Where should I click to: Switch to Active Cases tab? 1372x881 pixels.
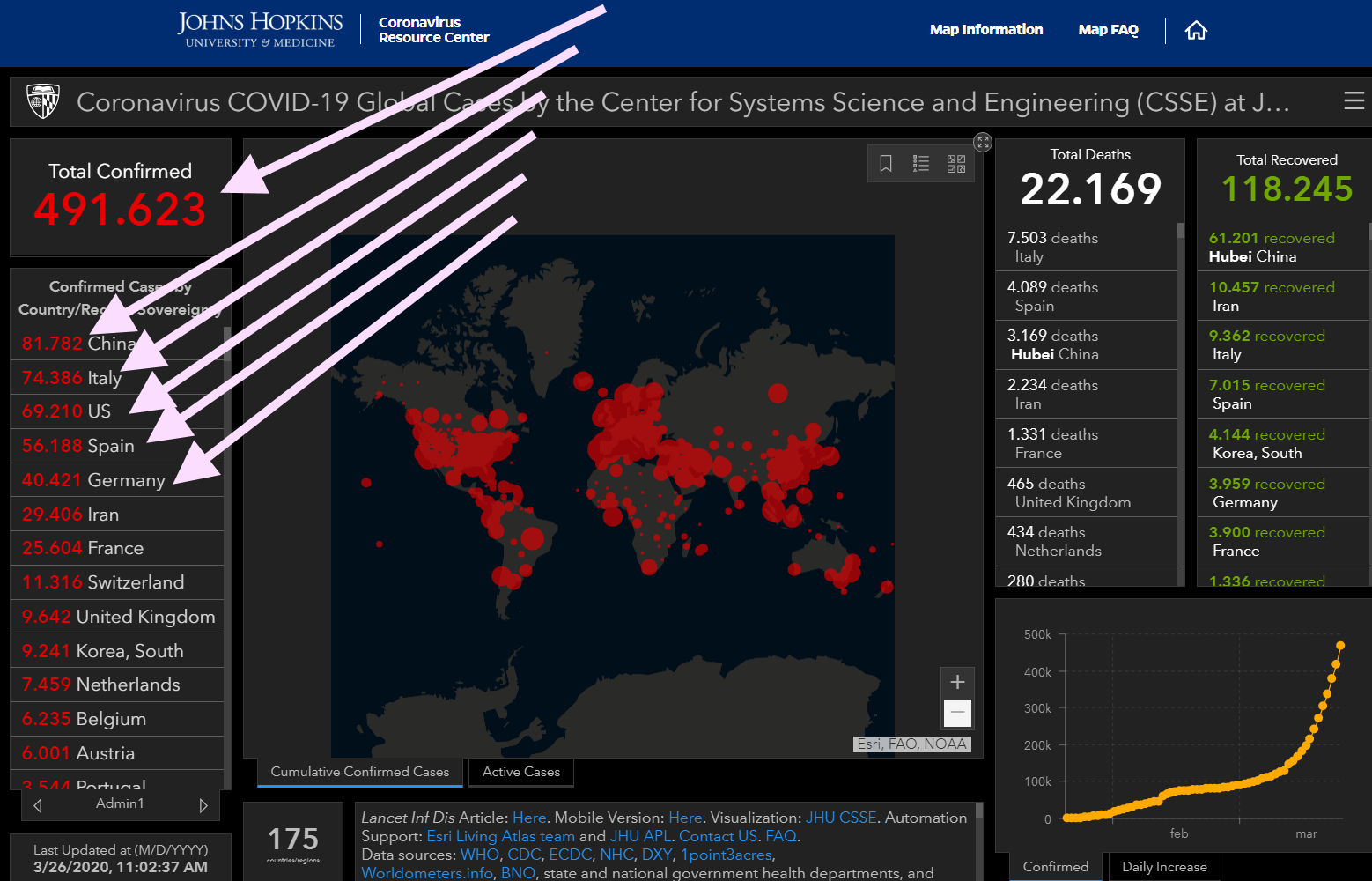tap(521, 772)
